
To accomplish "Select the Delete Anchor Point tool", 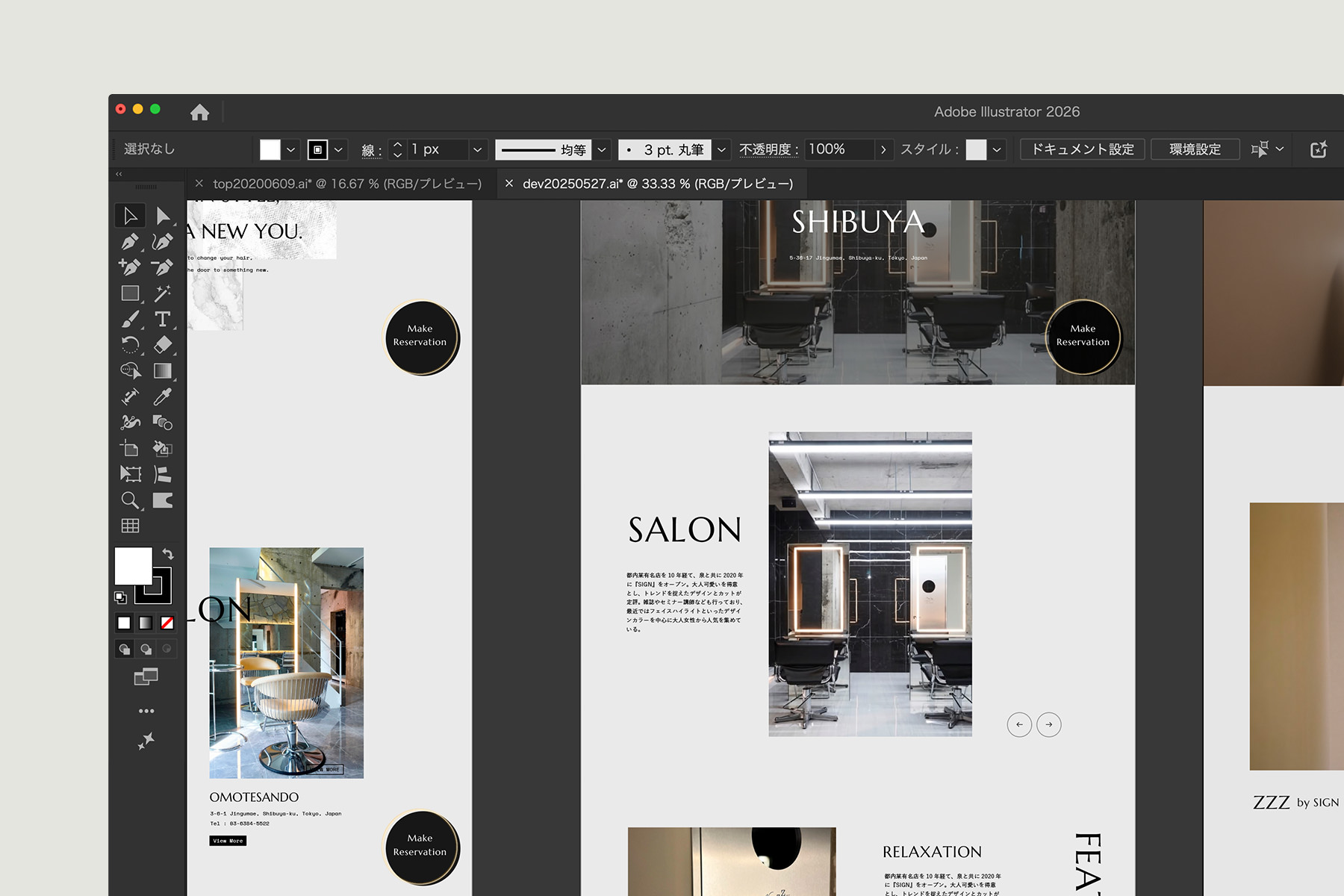I will coord(162,267).
